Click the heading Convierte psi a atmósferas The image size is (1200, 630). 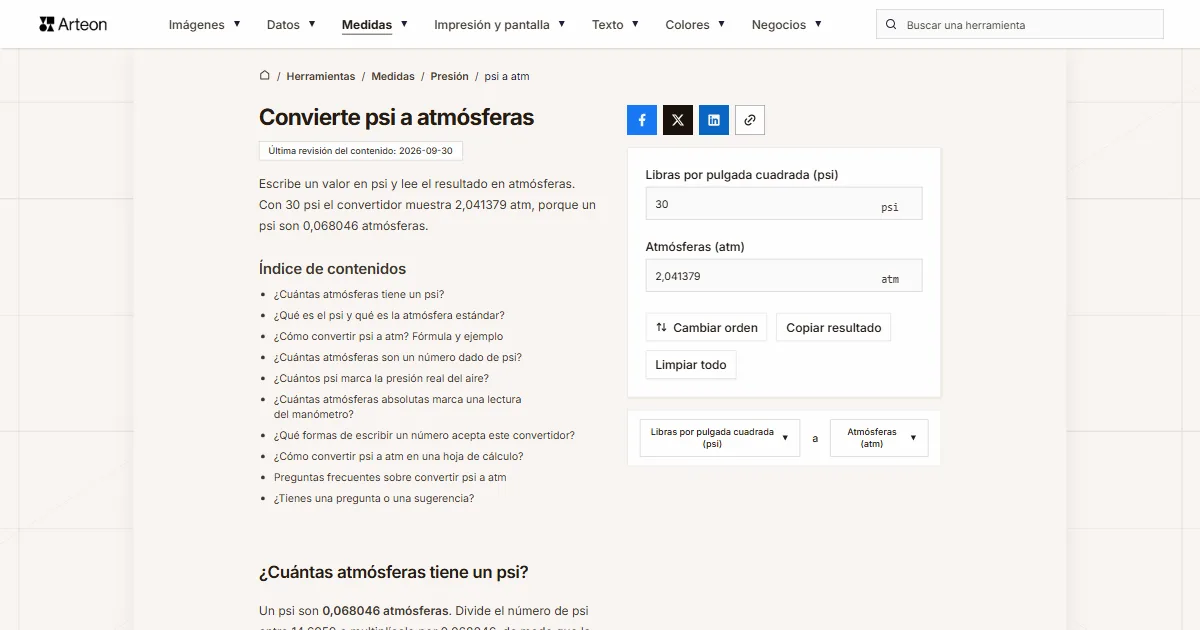pos(397,117)
